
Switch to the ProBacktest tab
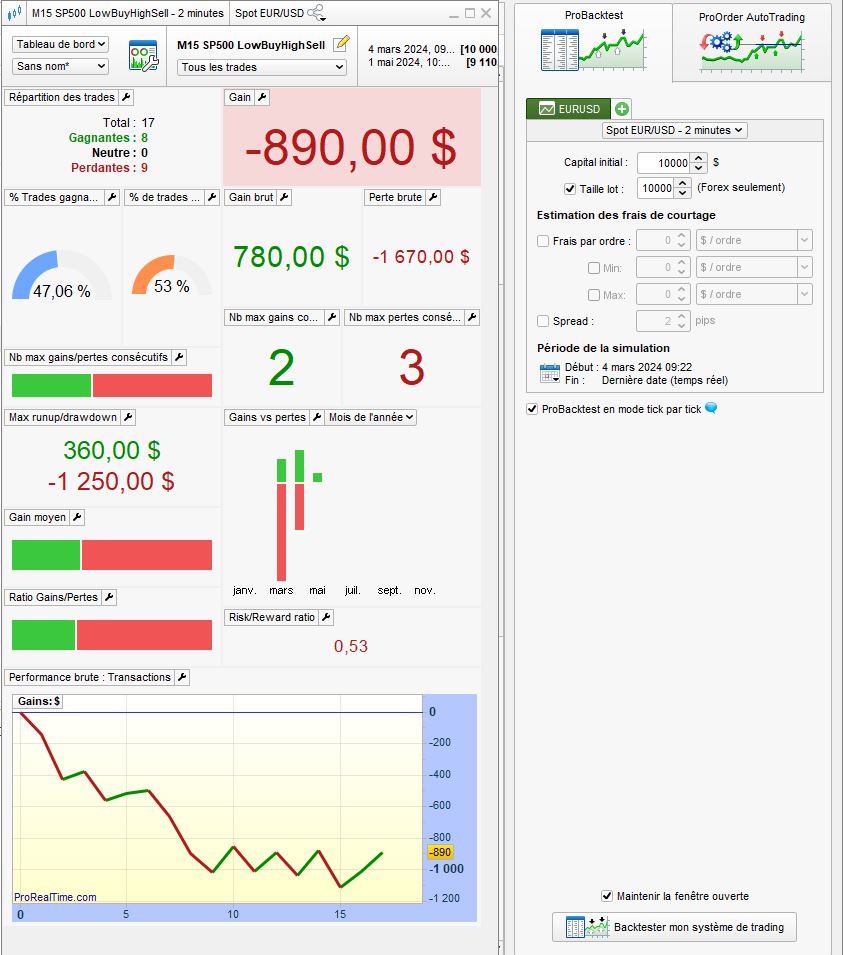[x=594, y=41]
